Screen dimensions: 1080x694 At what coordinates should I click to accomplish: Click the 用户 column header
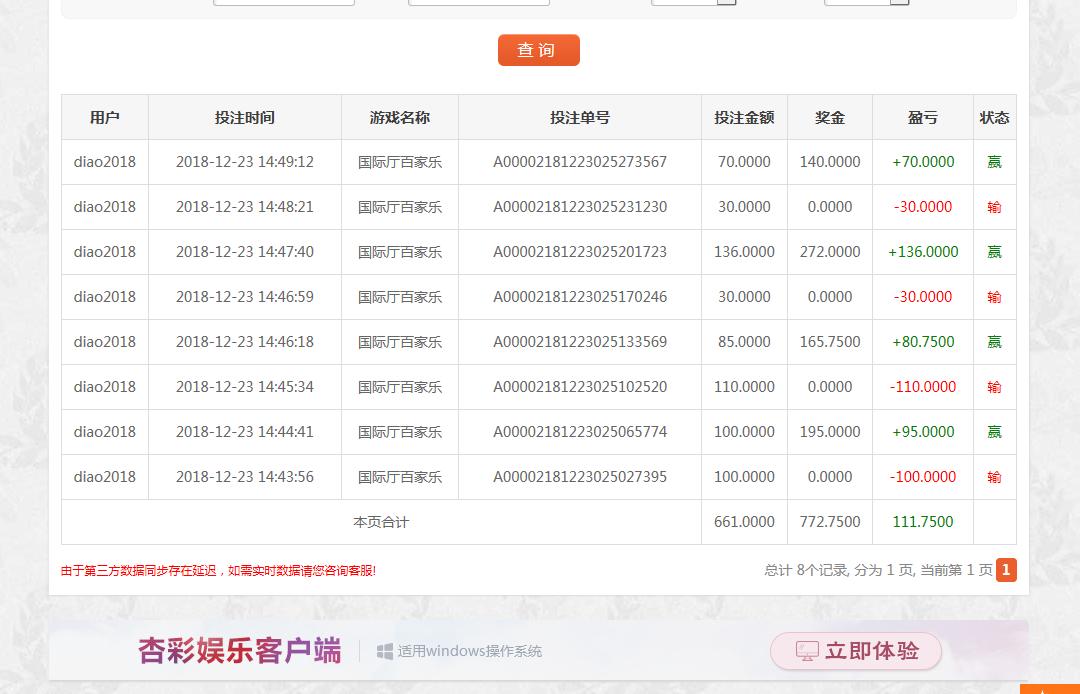click(105, 118)
